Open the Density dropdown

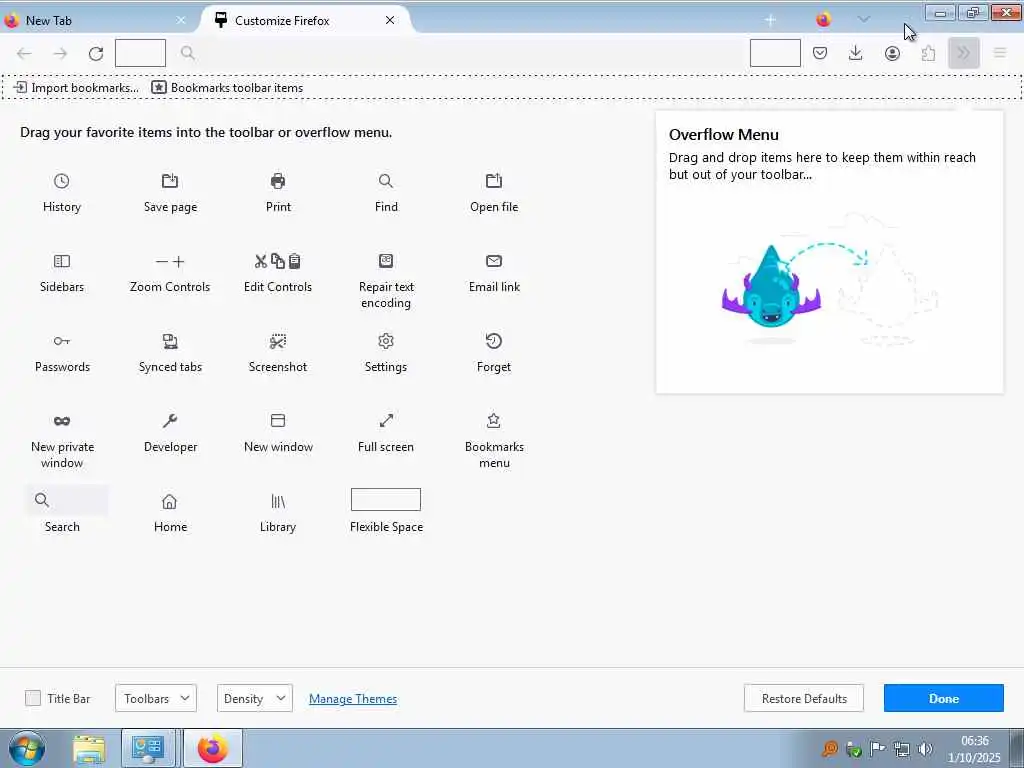(x=255, y=698)
